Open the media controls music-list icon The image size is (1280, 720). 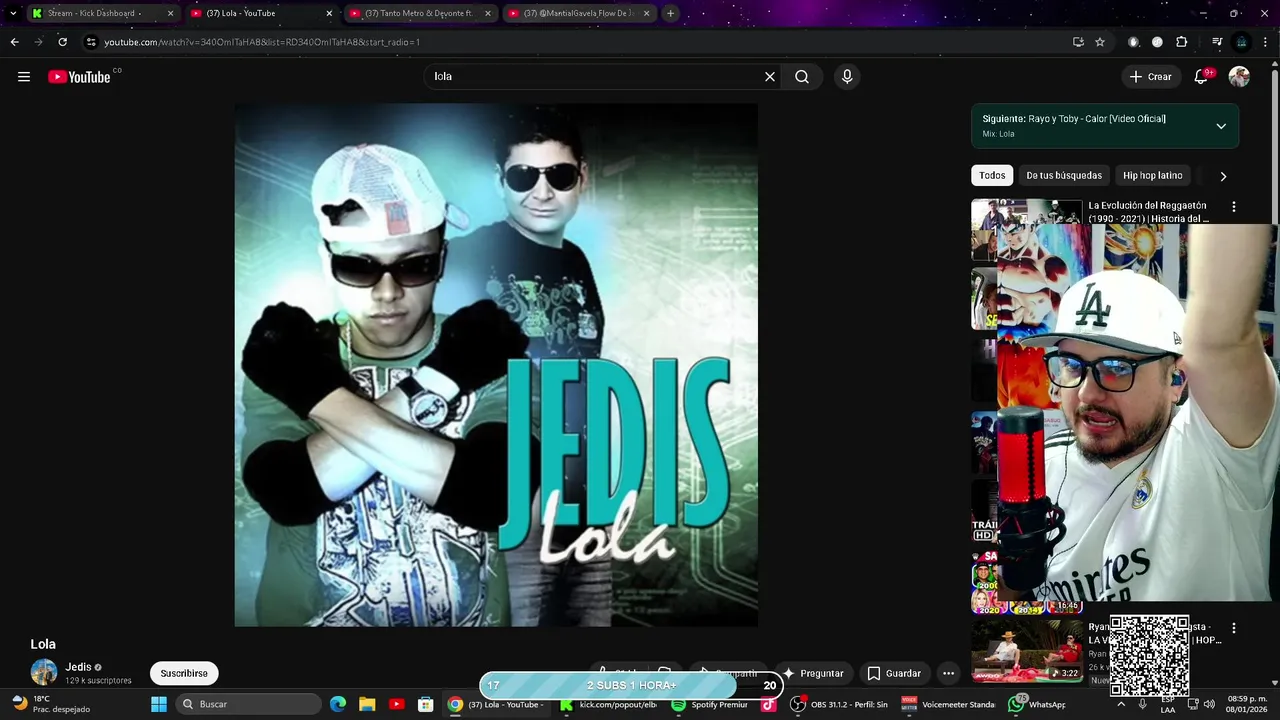pos(1216,42)
